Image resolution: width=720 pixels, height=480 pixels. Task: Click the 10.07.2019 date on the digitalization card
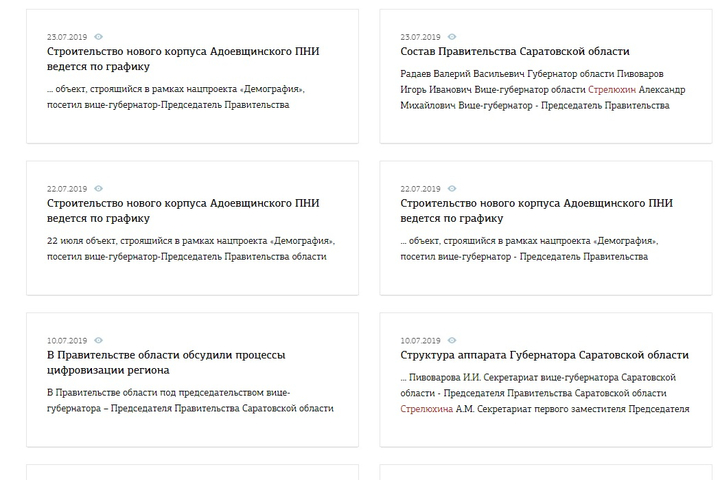pyautogui.click(x=67, y=341)
